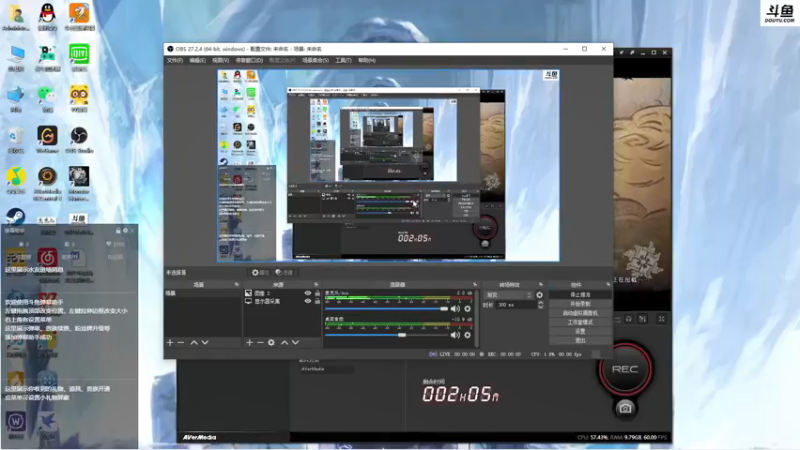This screenshot has width=800, height=450.
Task: Click the lock icon on danmaku assistant overlay
Action: coord(118,231)
